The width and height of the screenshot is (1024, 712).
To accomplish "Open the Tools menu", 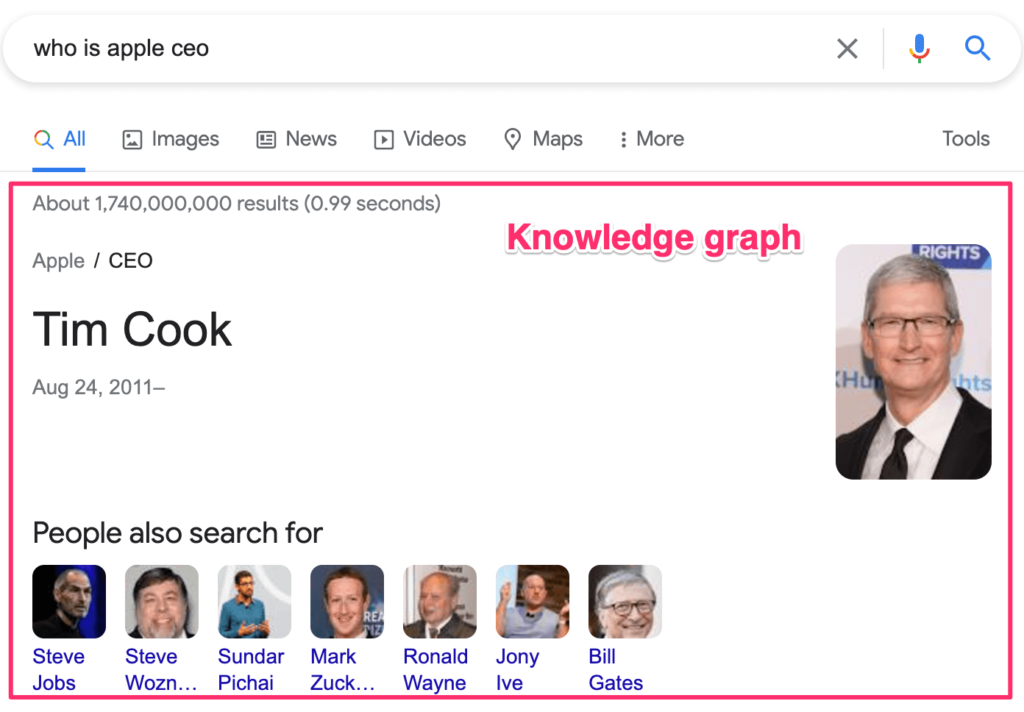I will pyautogui.click(x=965, y=139).
